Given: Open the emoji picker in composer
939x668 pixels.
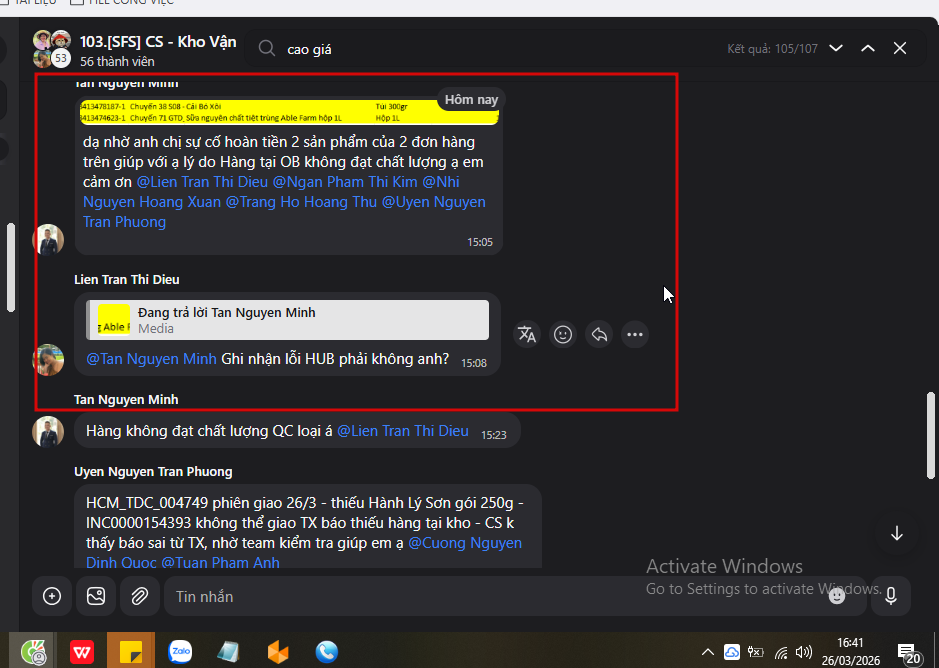Looking at the screenshot, I should (x=837, y=596).
